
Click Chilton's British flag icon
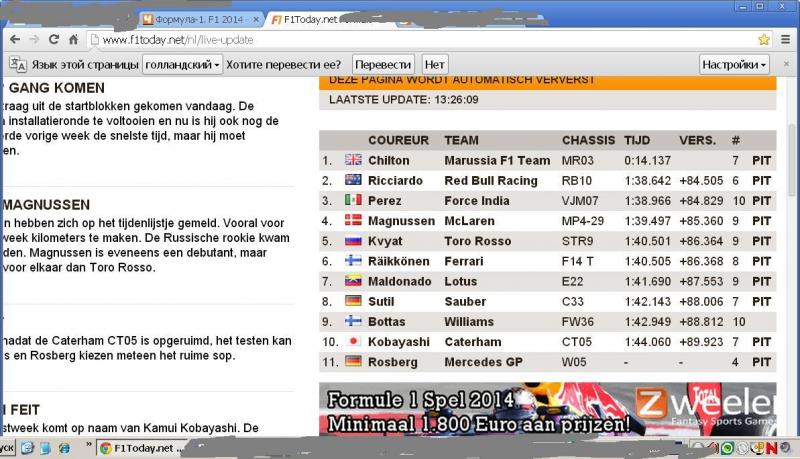point(353,160)
